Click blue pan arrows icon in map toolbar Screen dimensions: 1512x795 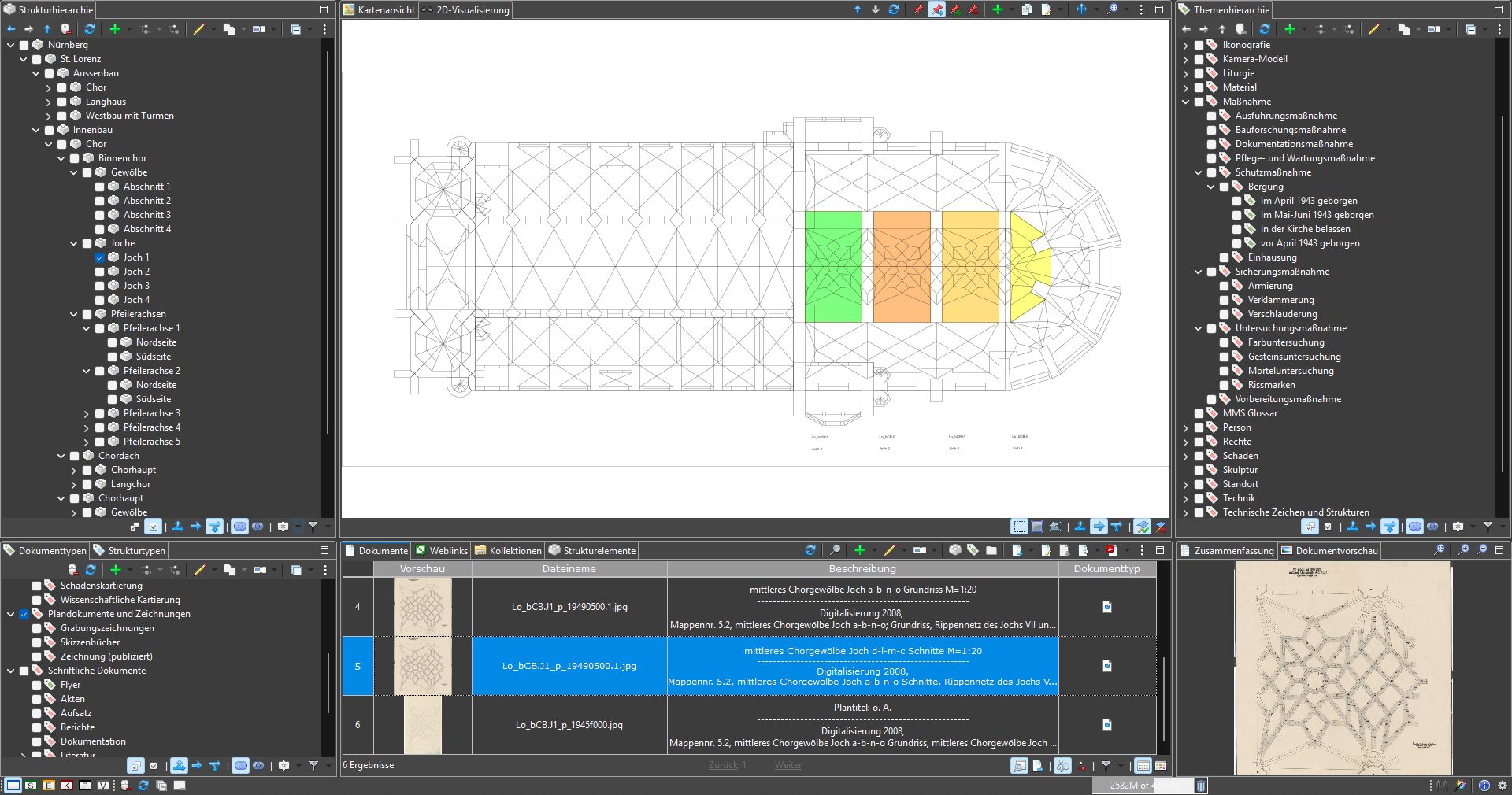pyautogui.click(x=1081, y=9)
